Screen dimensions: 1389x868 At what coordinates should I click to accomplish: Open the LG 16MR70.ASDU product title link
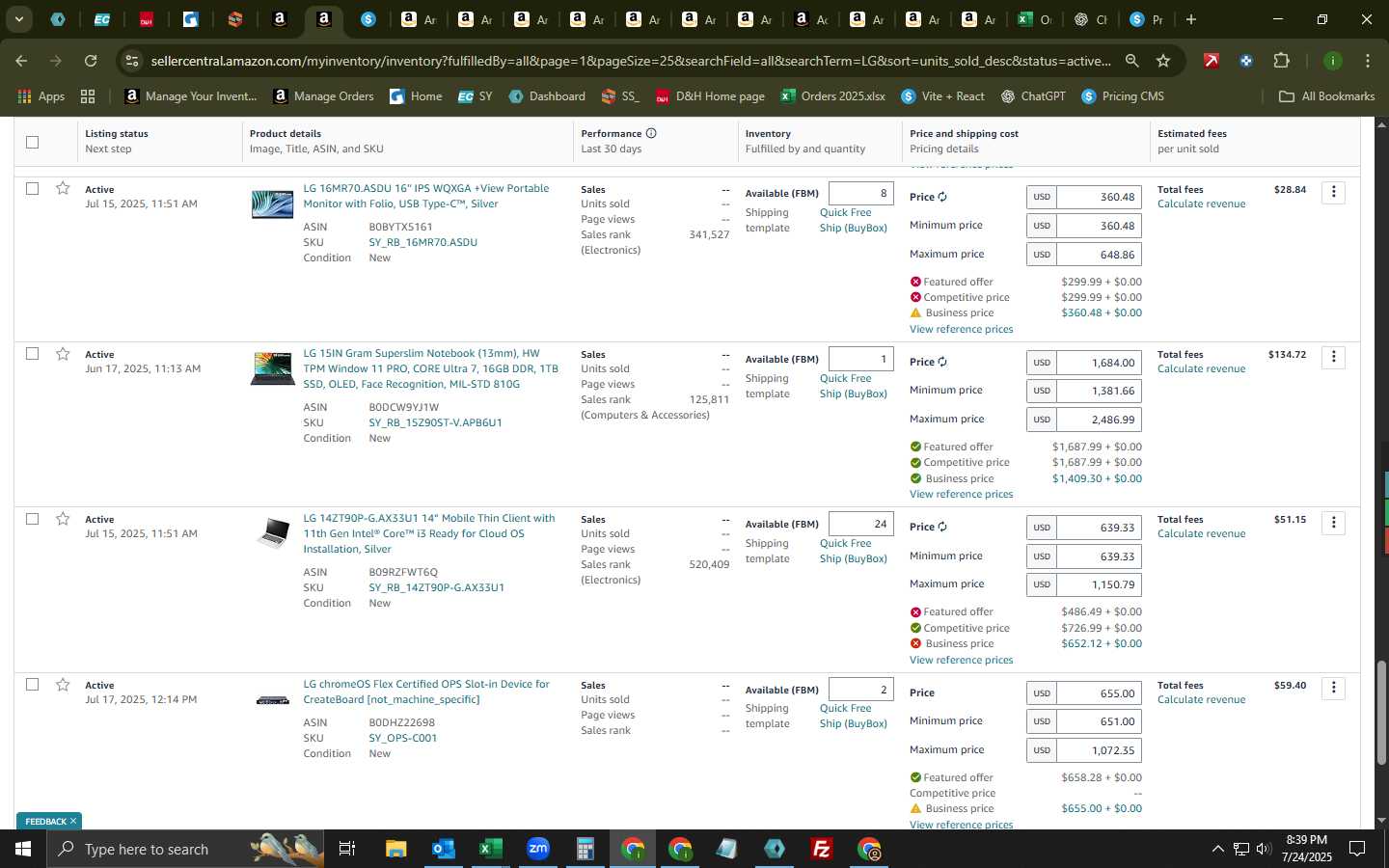tap(426, 196)
